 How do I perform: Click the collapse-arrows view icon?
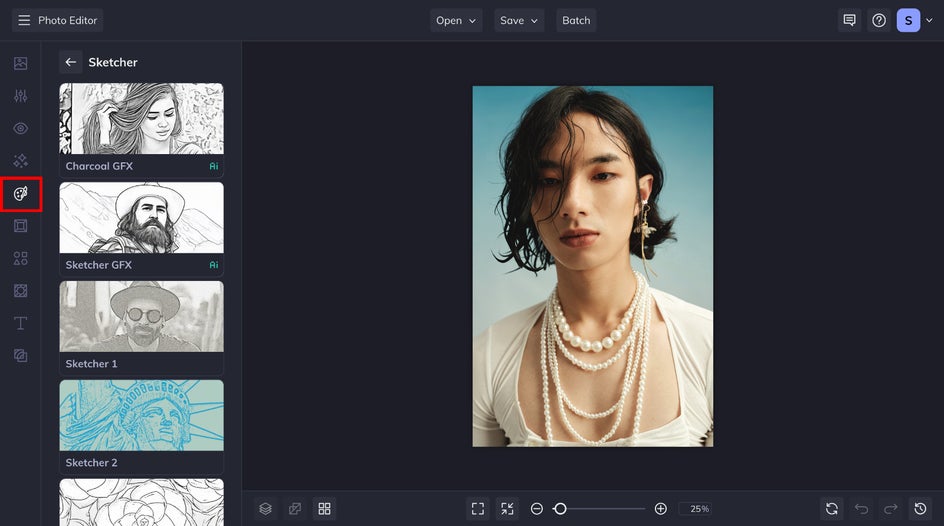coord(508,509)
